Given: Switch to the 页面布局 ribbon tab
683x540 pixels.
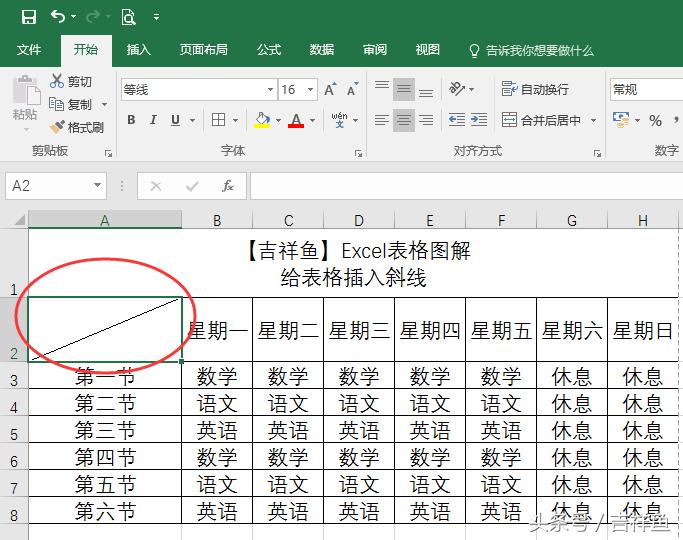Looking at the screenshot, I should pos(203,50).
